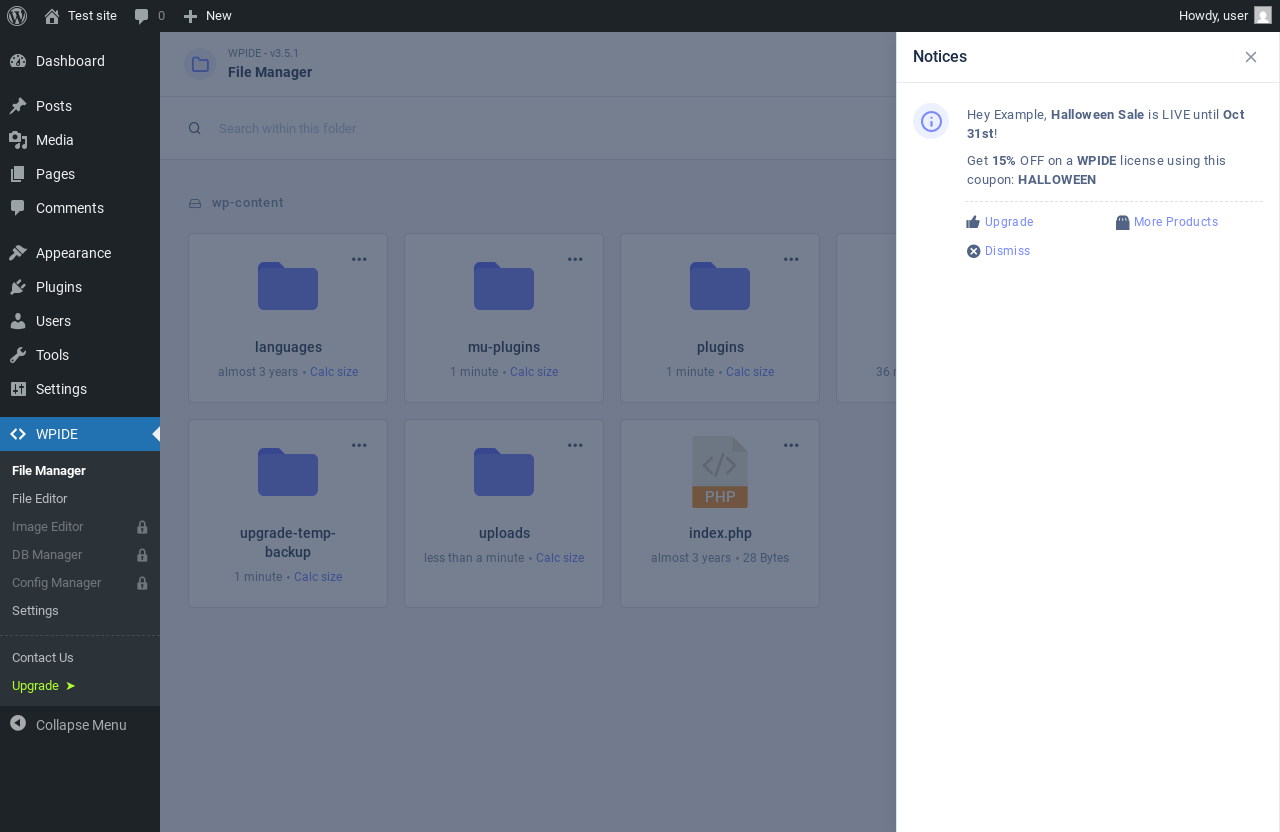
Task: Click the info icon in the Notices panel
Action: 931,121
